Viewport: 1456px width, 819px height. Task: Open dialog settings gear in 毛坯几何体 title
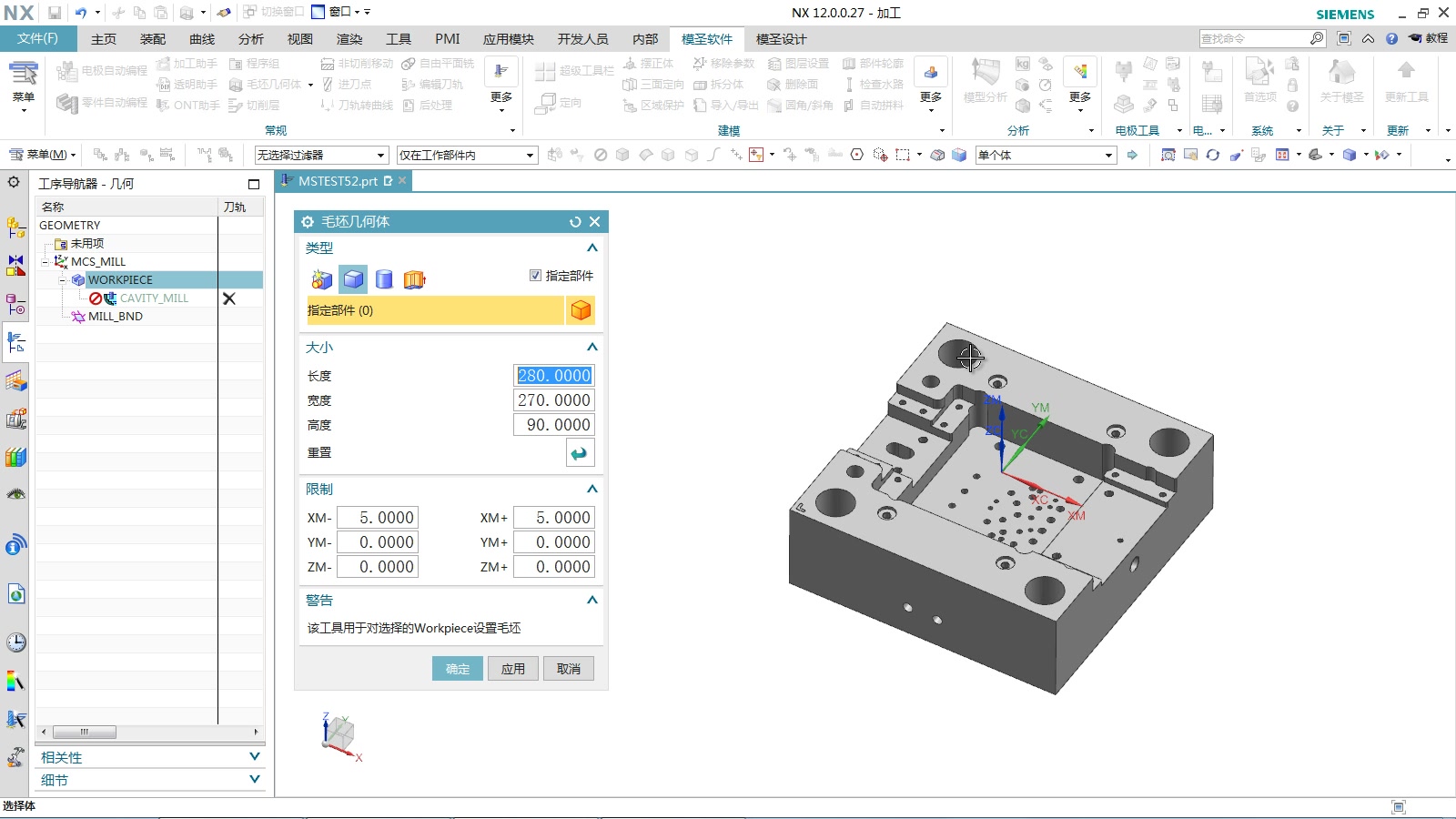click(308, 222)
